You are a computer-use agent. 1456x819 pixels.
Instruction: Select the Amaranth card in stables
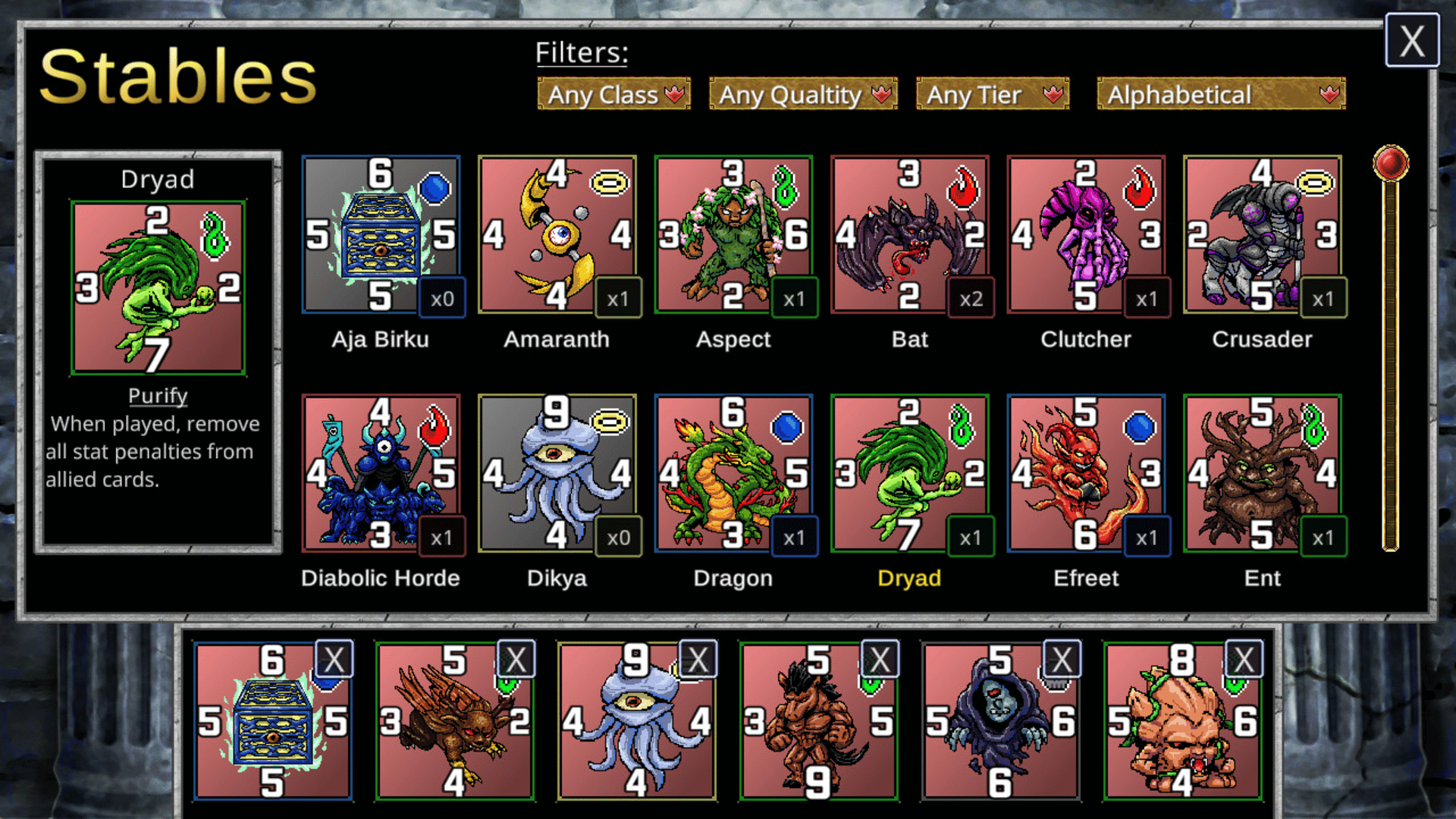point(557,235)
